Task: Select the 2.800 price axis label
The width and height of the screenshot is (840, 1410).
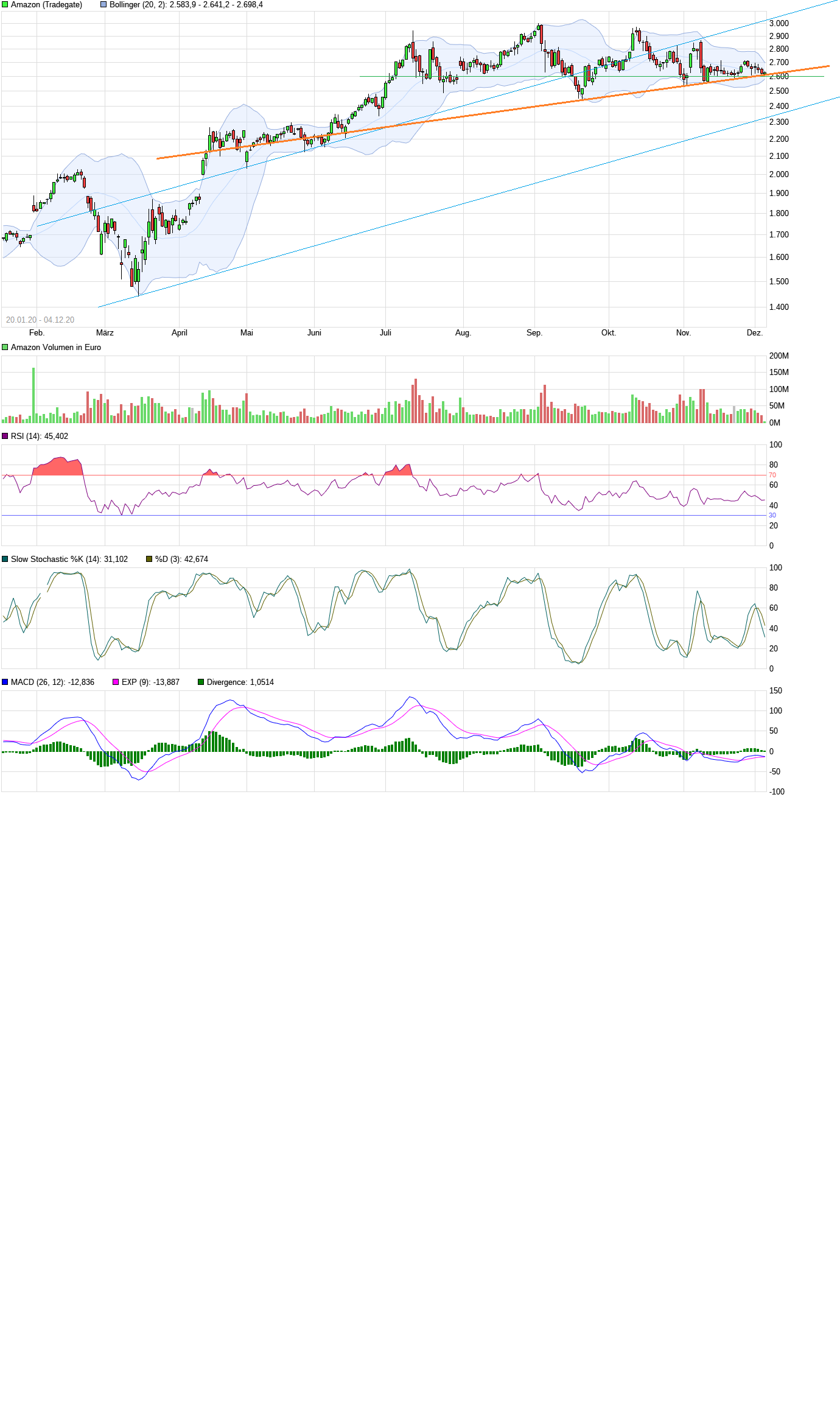Action: coord(779,49)
